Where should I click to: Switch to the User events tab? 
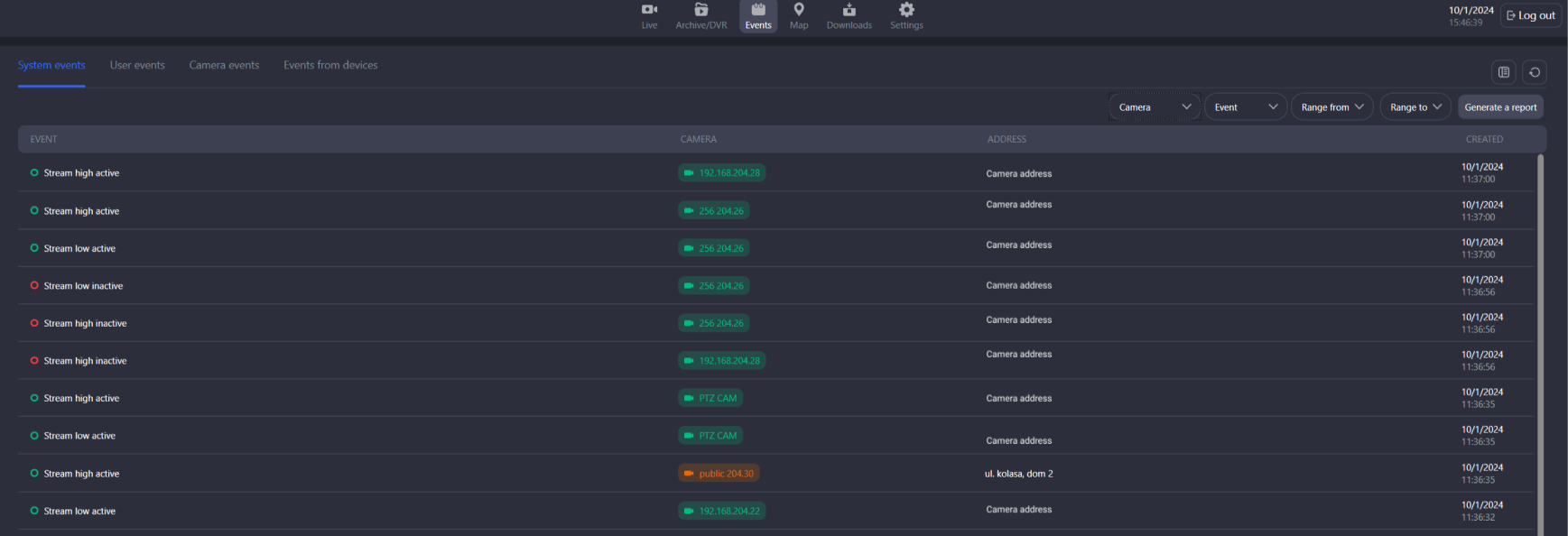[x=137, y=65]
